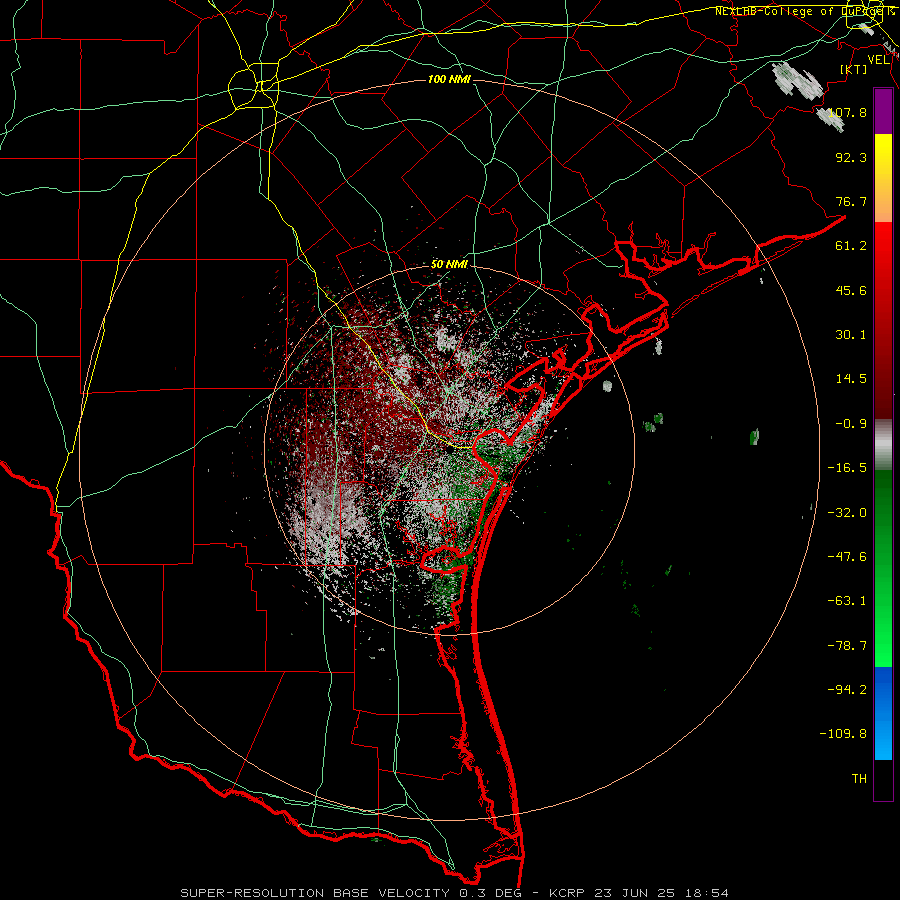Click the -78.7 legend value

(847, 646)
